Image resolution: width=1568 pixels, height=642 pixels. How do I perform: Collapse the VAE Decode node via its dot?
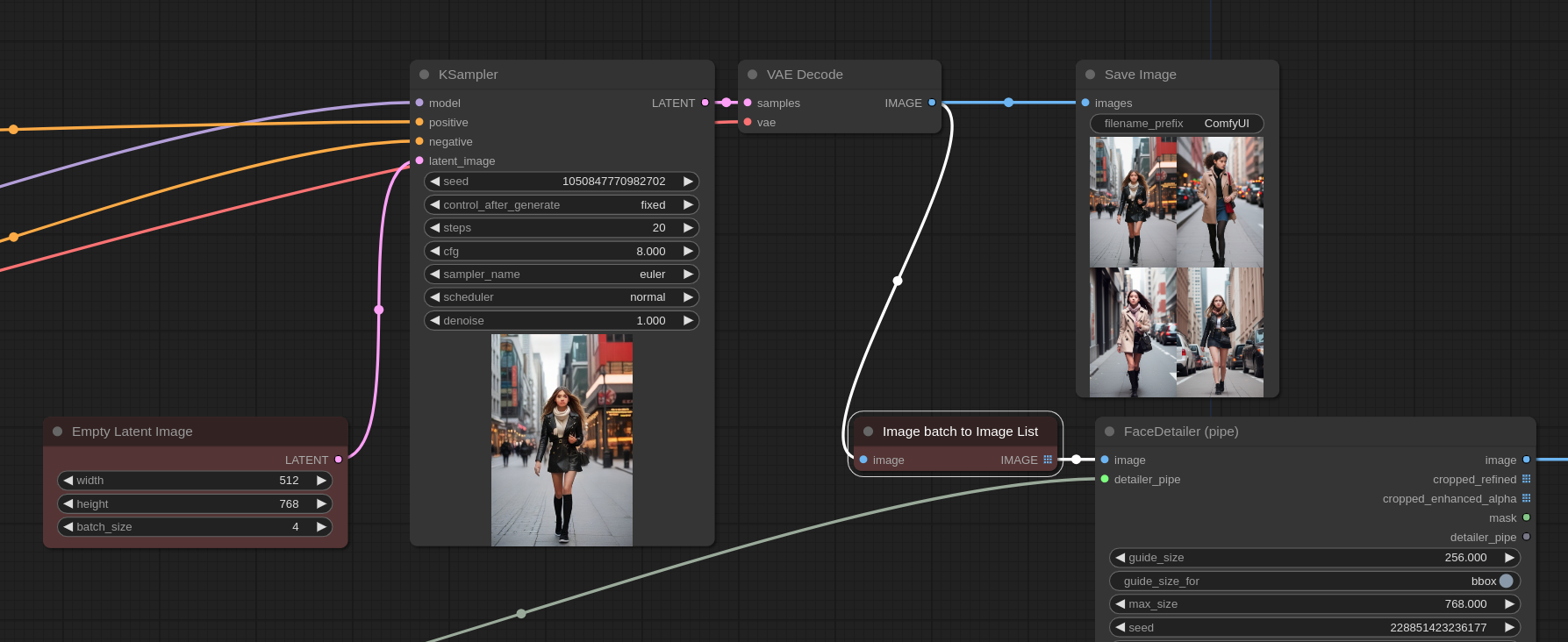point(752,75)
